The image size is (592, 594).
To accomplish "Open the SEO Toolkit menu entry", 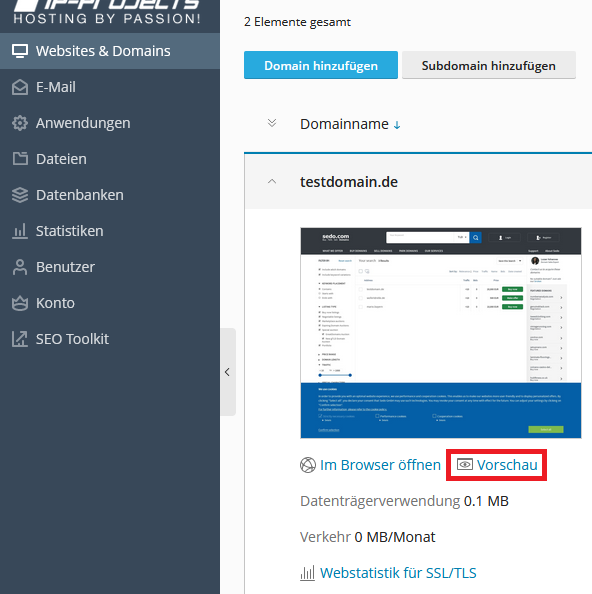I will click(72, 339).
